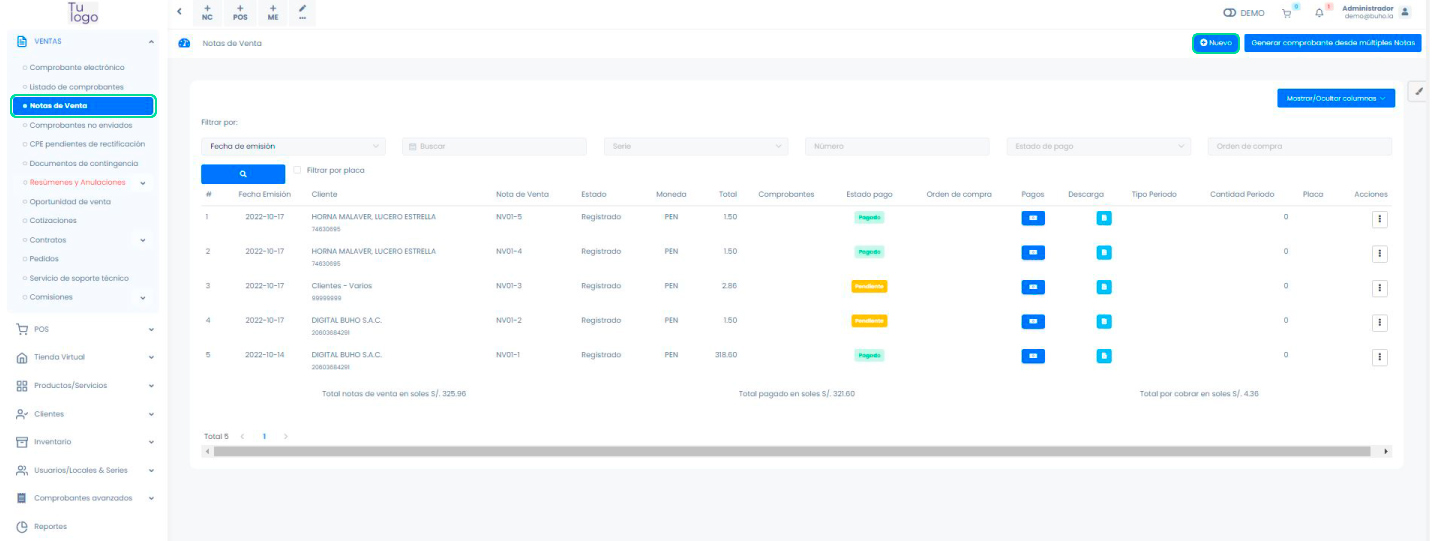This screenshot has height=541, width=1432.
Task: Open the notifications bell icon
Action: (x=1320, y=13)
